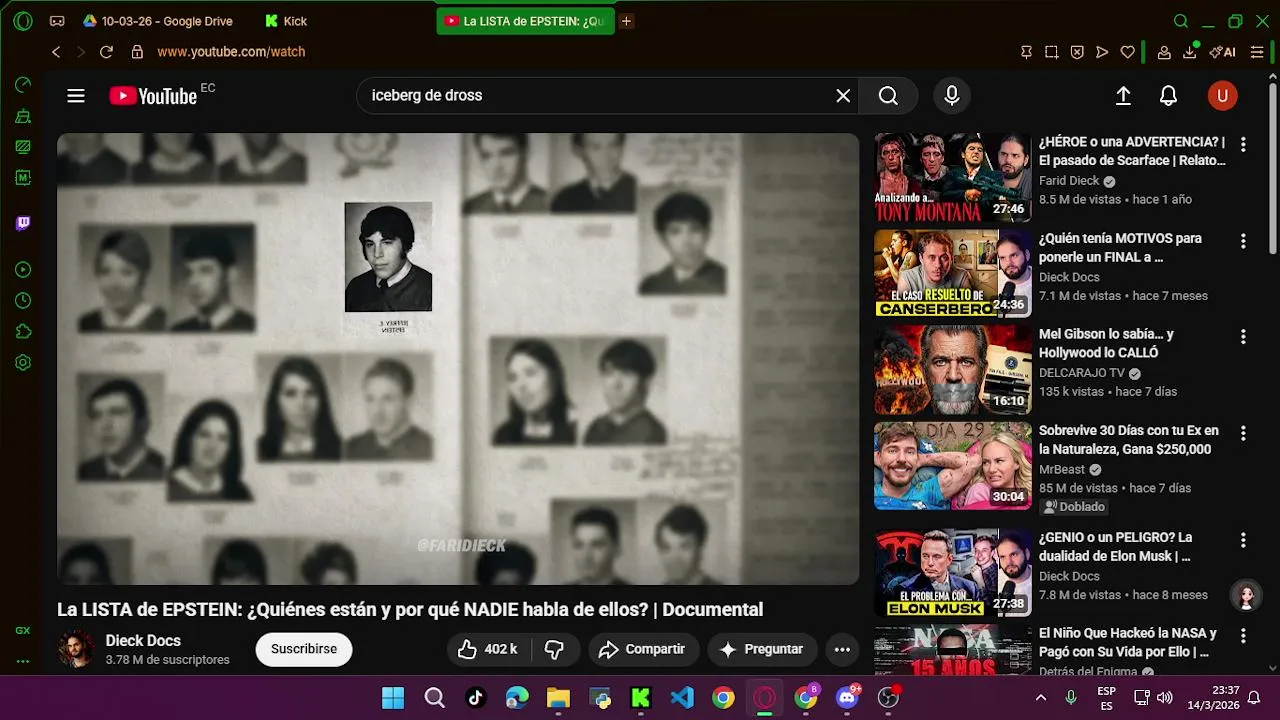
Task: Open the workspaces icon beside tabs
Action: (x=57, y=21)
